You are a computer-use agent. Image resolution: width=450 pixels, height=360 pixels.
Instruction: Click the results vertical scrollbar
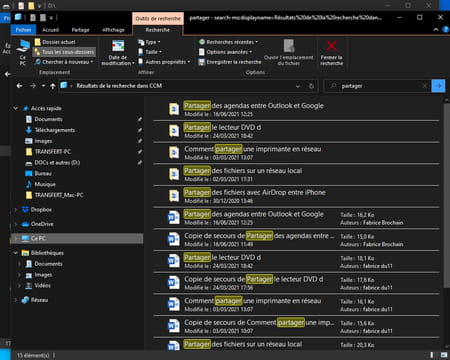[x=447, y=195]
